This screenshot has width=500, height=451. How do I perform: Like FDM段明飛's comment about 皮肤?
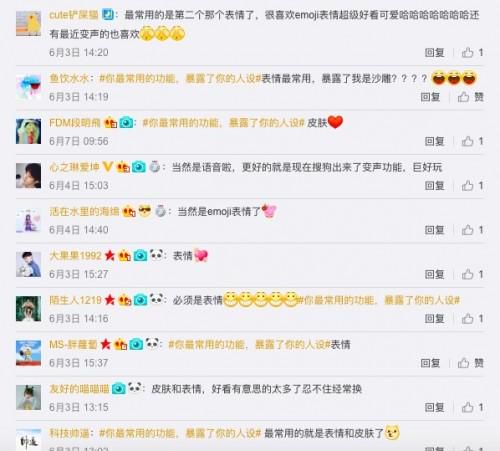click(468, 141)
